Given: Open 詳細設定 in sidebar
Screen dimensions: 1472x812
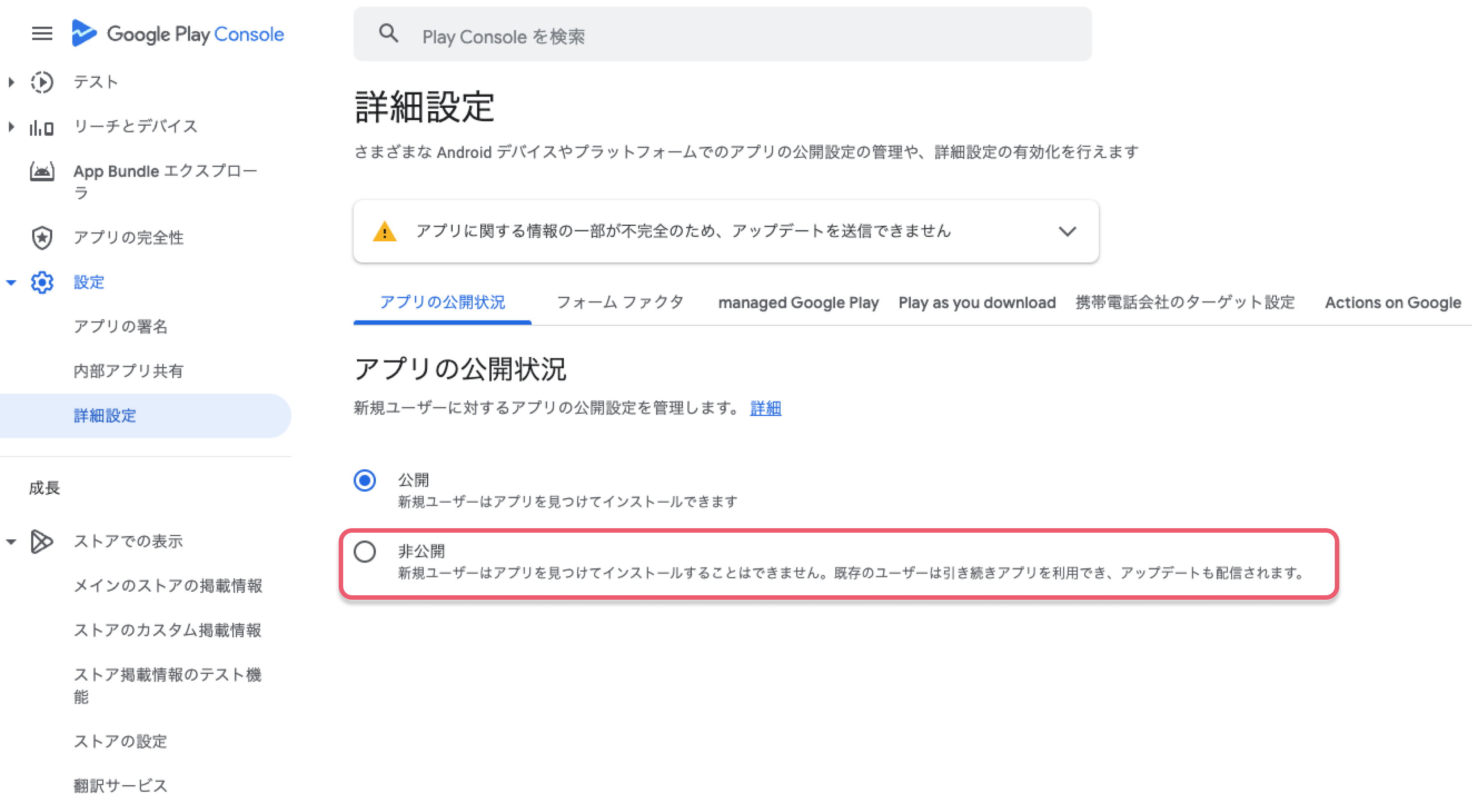Looking at the screenshot, I should point(145,416).
